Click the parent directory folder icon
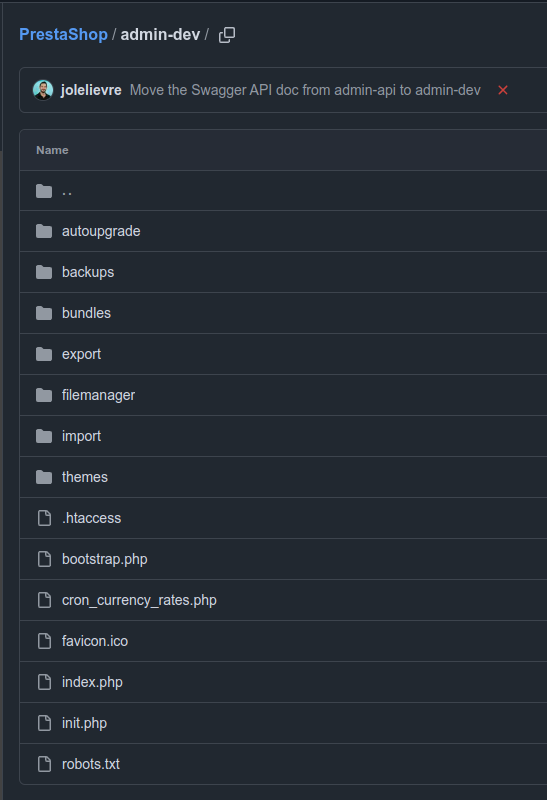 click(44, 191)
